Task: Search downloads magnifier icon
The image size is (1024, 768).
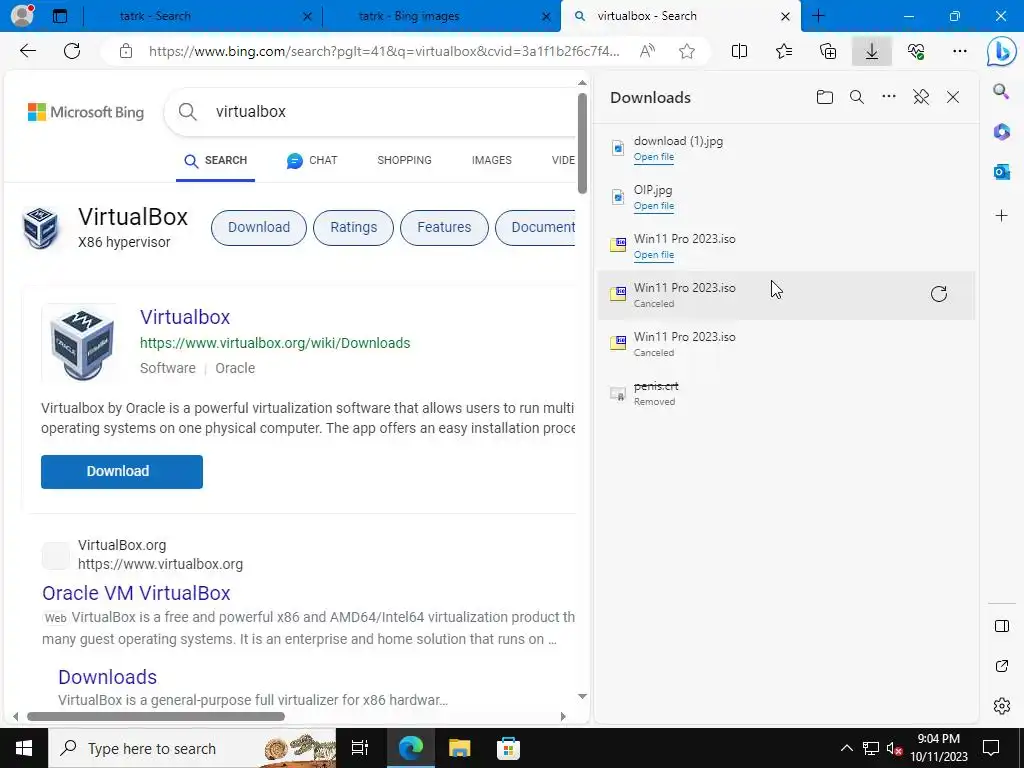Action: coord(857,97)
